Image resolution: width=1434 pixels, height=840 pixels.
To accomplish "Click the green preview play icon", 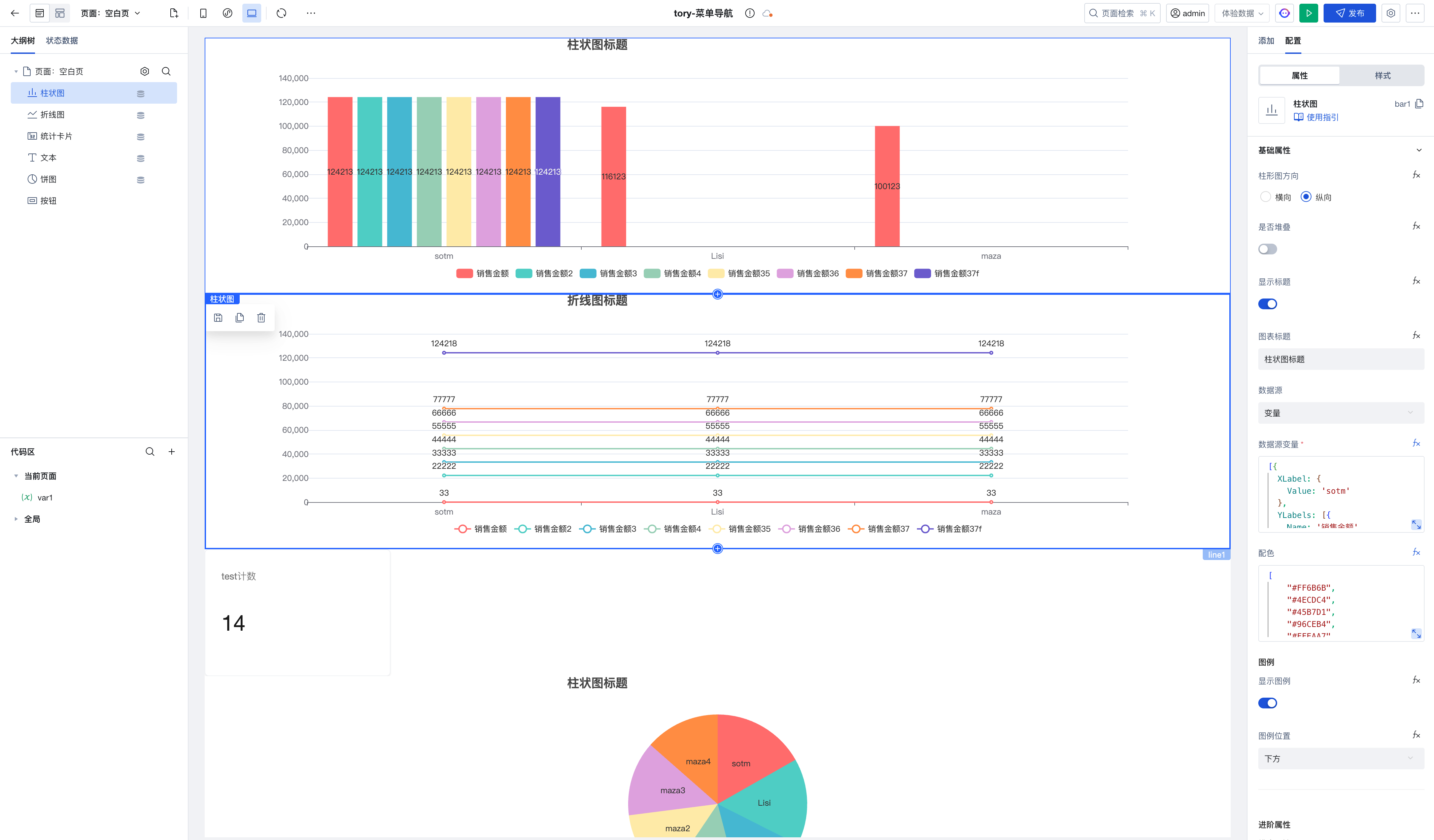I will [1308, 13].
